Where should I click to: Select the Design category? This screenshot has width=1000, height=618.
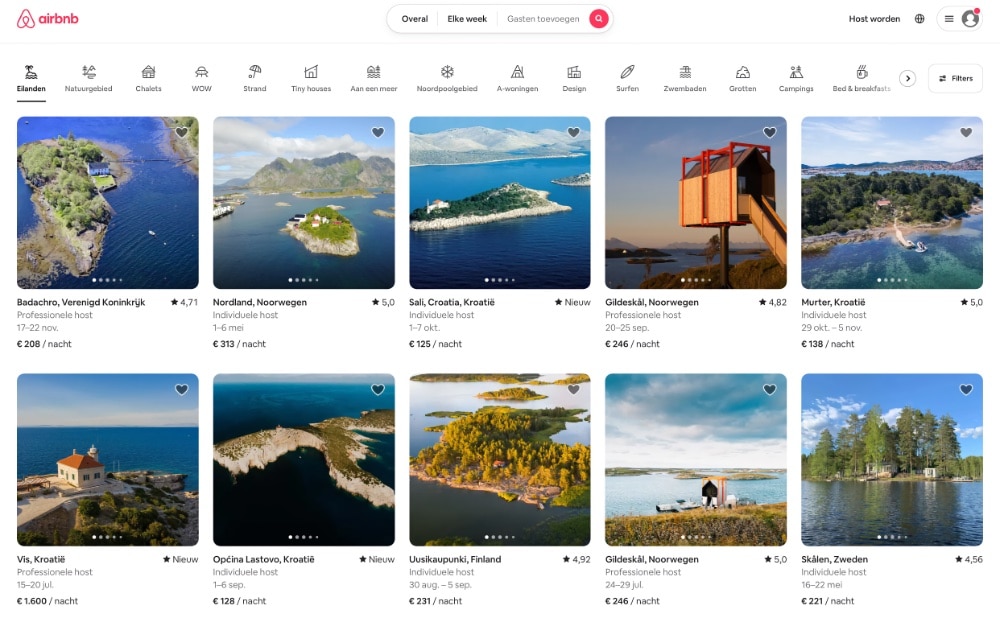(574, 78)
